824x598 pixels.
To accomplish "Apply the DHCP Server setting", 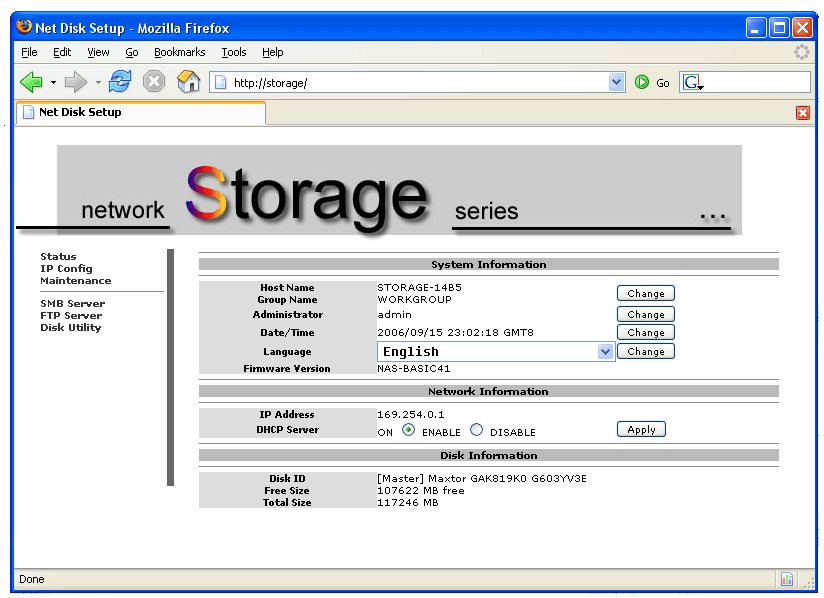I will click(x=641, y=430).
